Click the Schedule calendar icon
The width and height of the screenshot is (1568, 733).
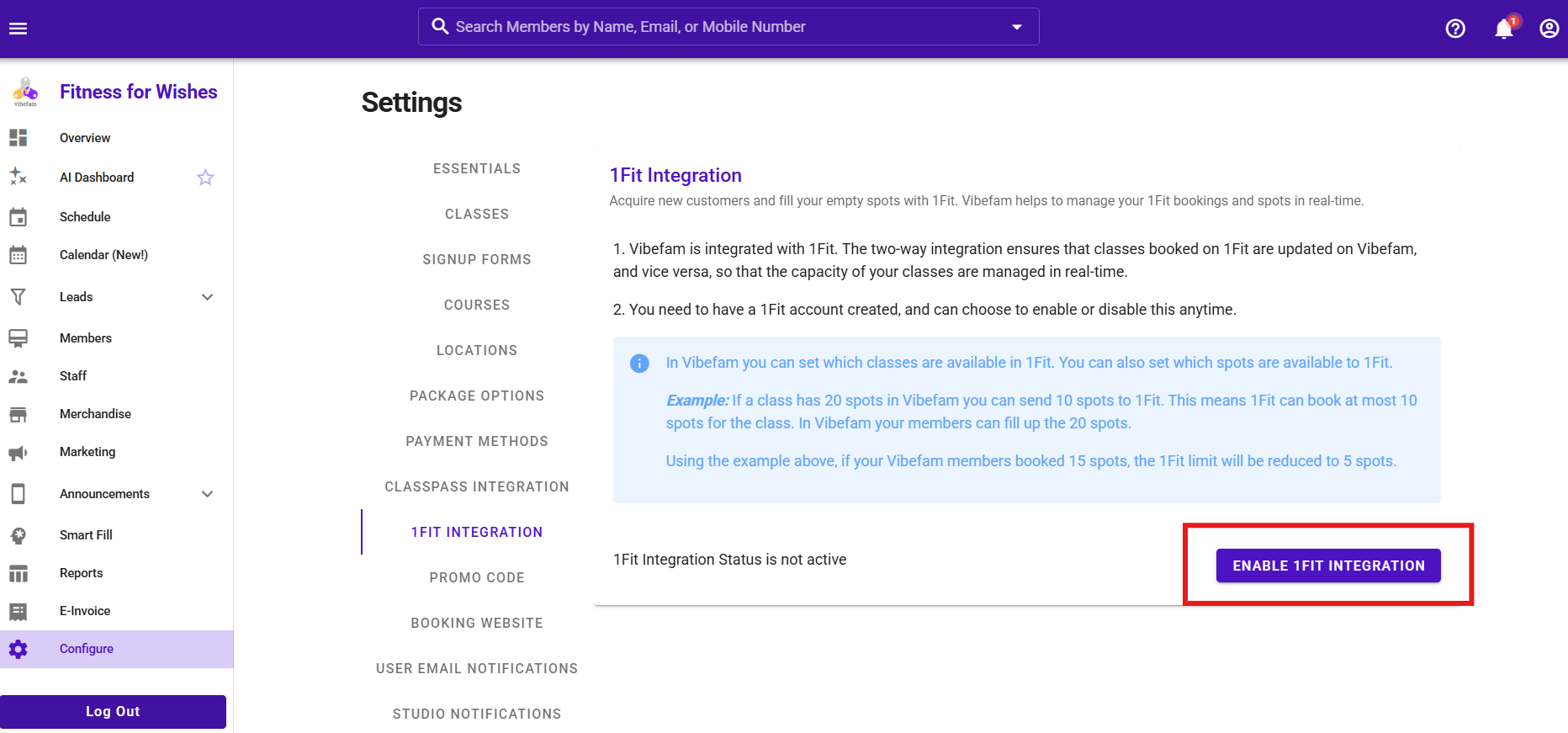18,216
